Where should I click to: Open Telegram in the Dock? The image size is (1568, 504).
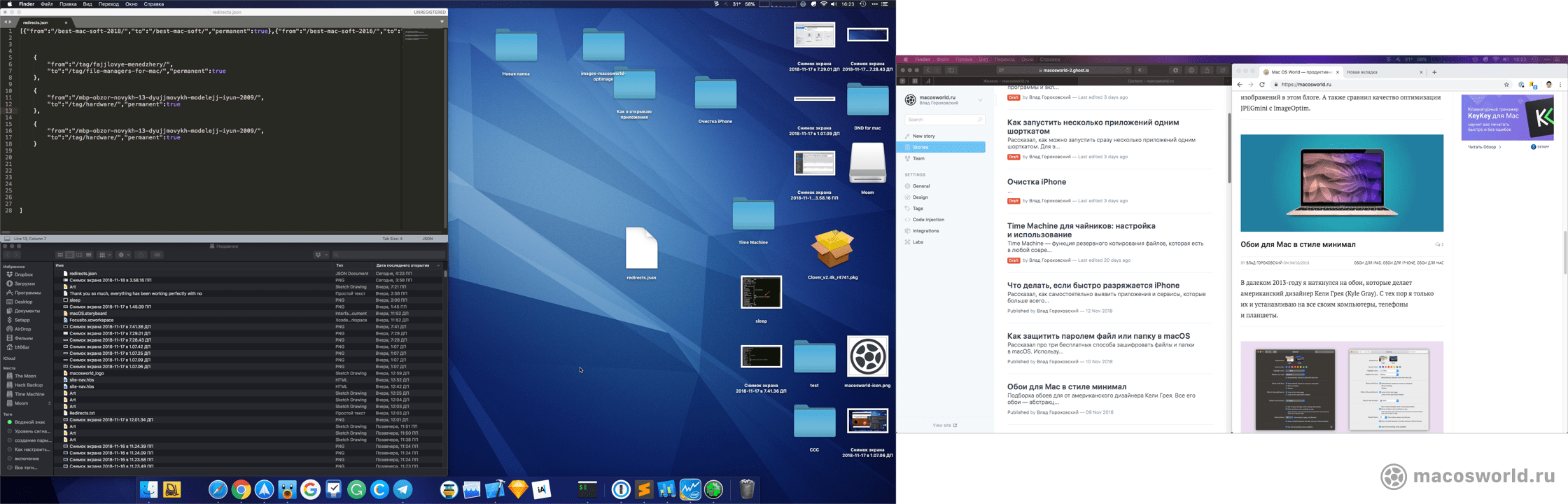402,490
